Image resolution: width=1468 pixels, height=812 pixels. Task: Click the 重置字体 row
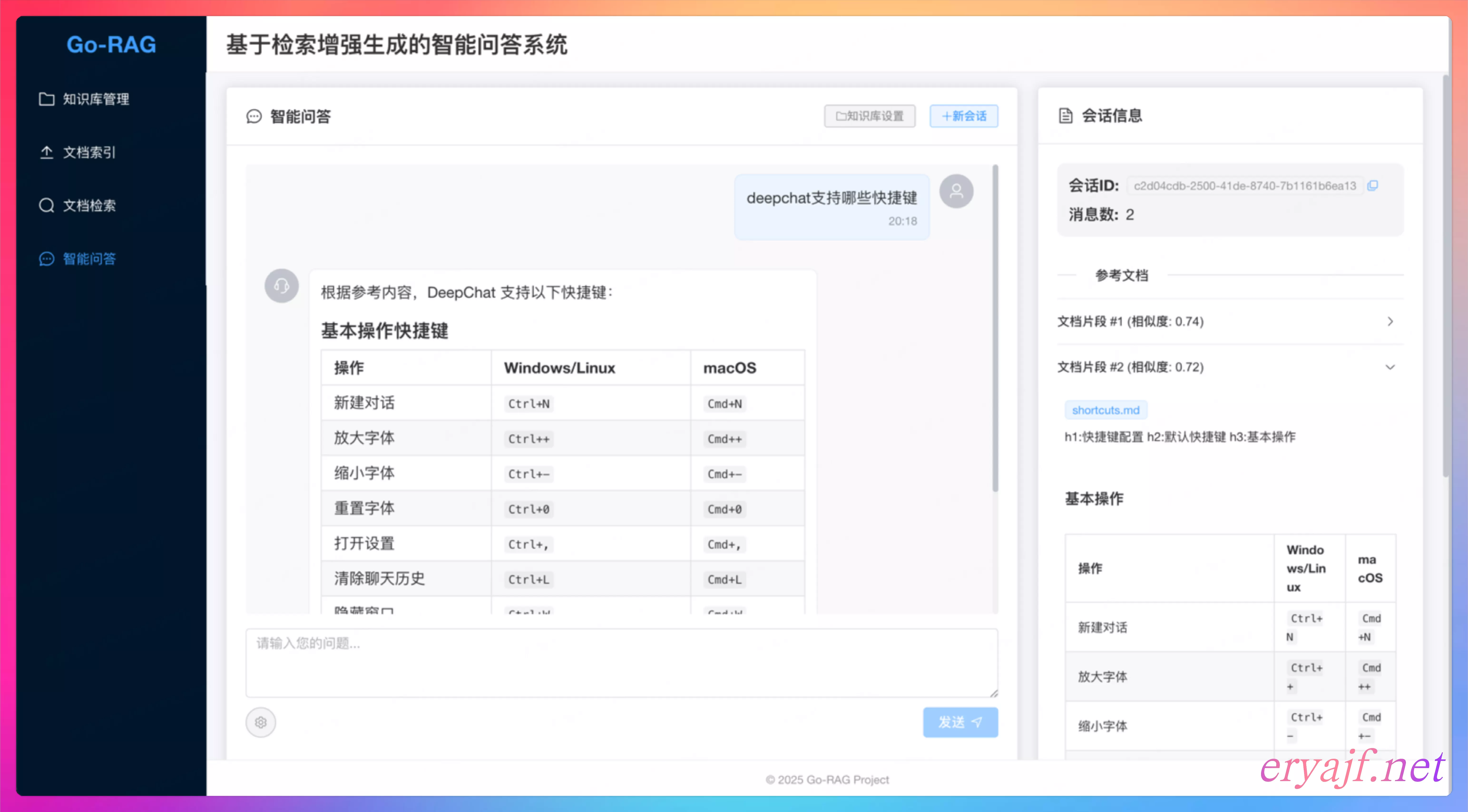point(563,508)
